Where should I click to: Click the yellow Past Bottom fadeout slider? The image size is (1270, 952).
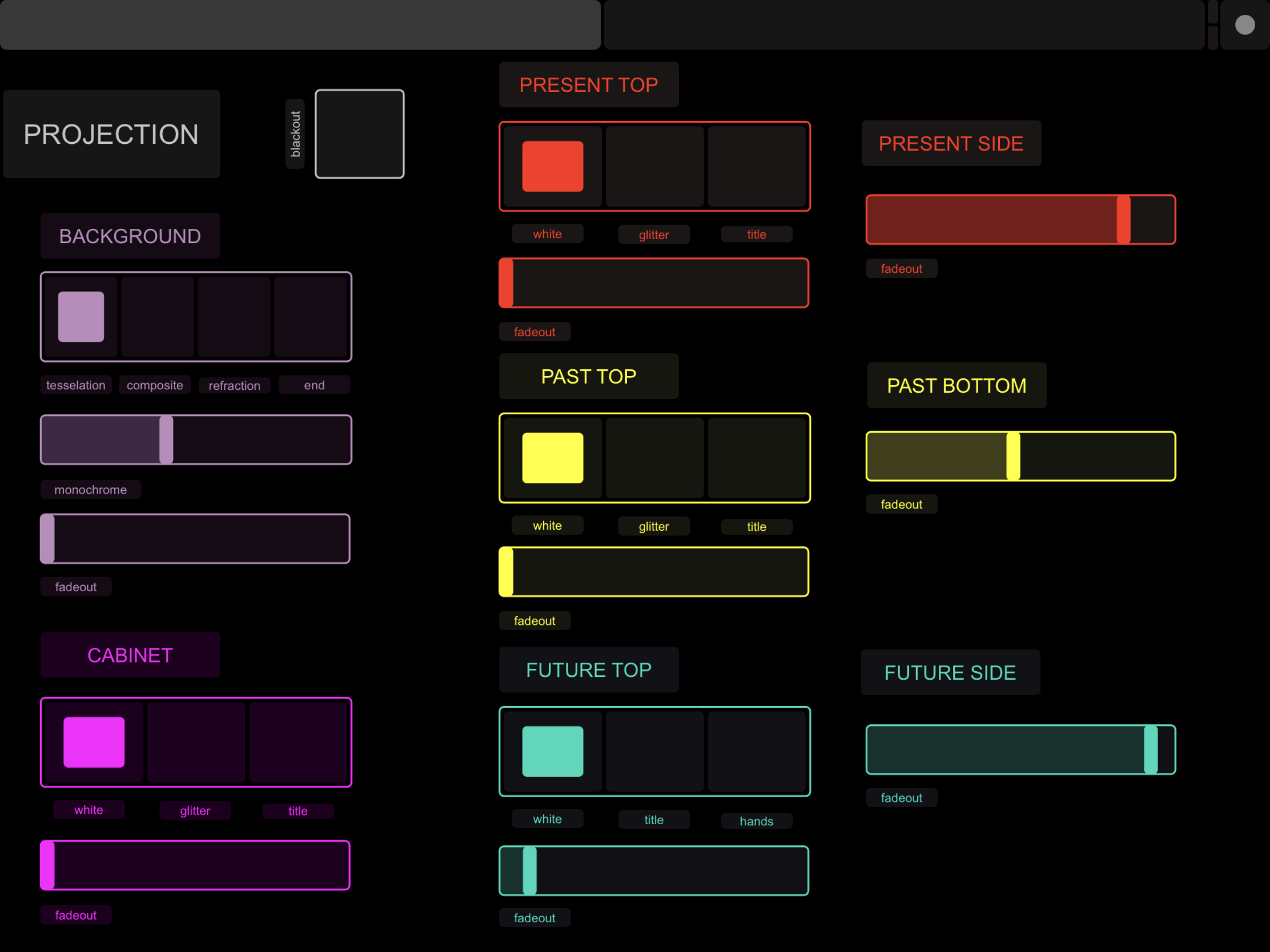pos(1020,456)
